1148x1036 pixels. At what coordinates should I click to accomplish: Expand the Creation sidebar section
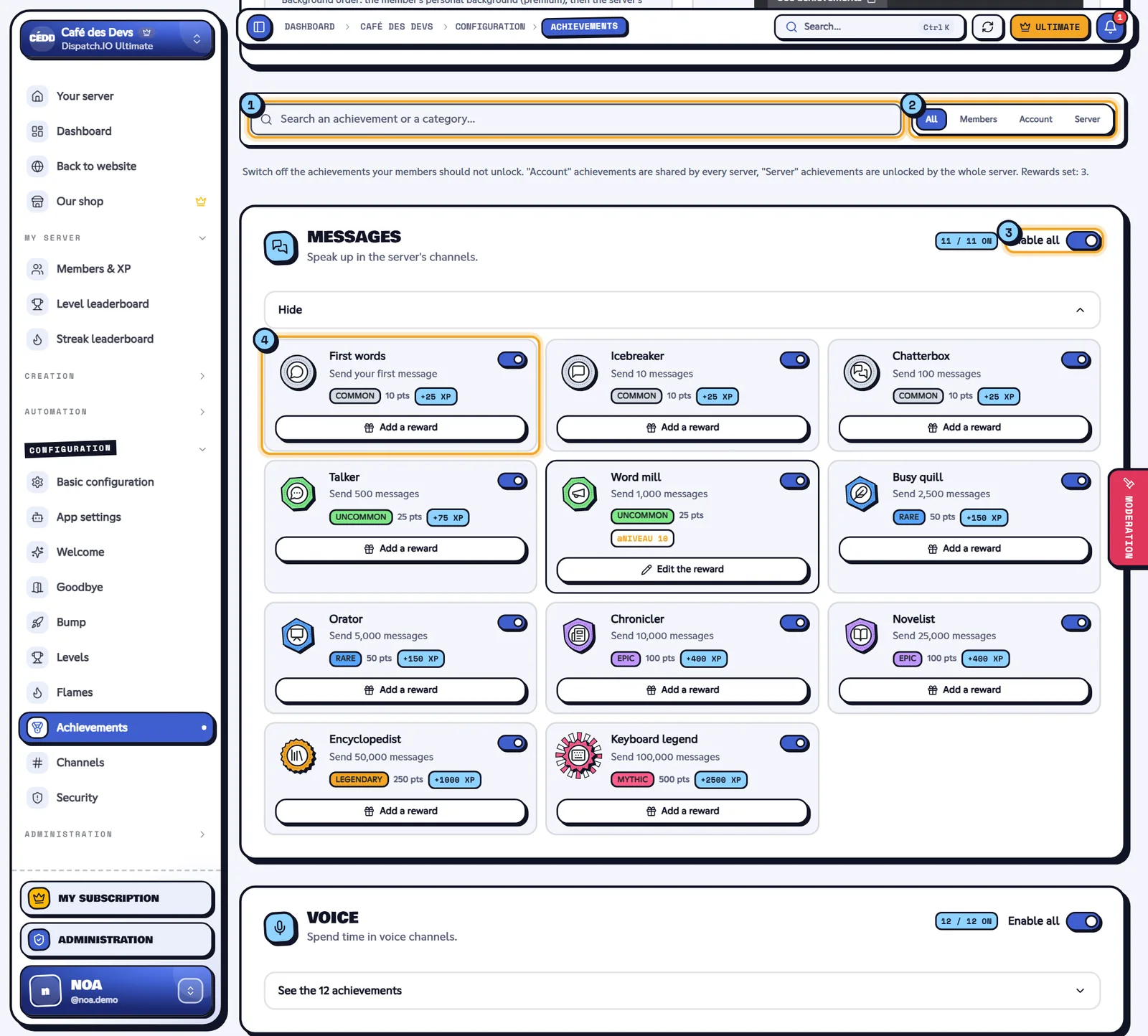[x=116, y=376]
